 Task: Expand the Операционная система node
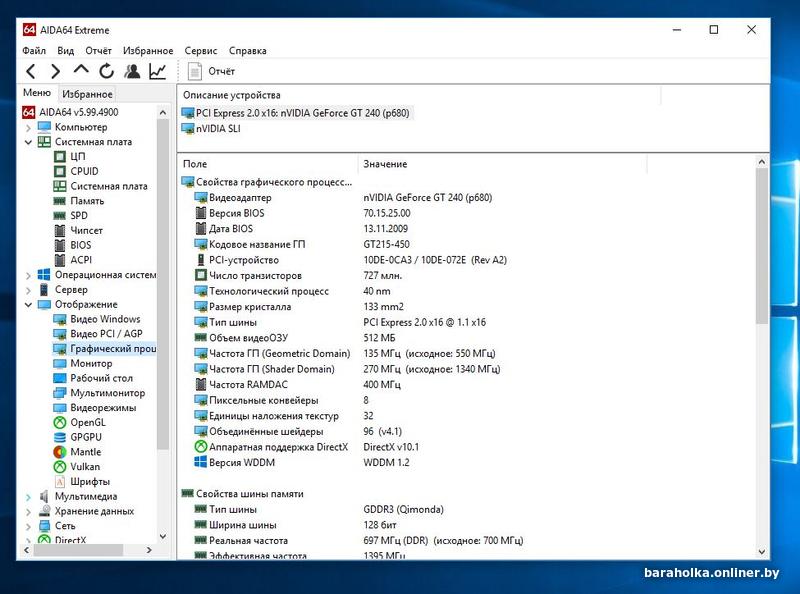(x=29, y=276)
